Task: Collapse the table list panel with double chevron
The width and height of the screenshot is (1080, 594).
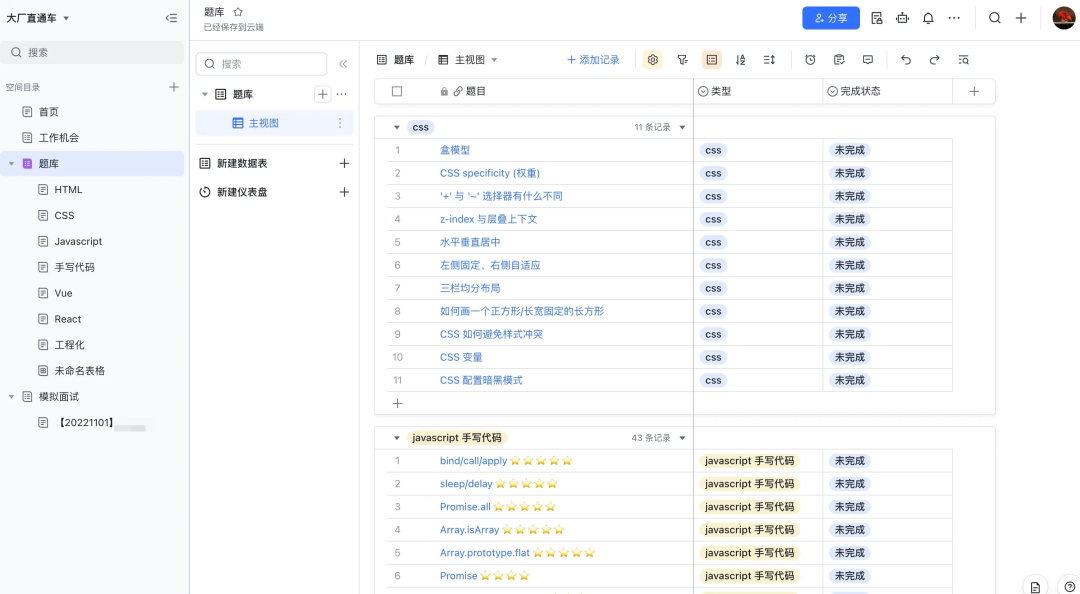Action: (x=342, y=64)
